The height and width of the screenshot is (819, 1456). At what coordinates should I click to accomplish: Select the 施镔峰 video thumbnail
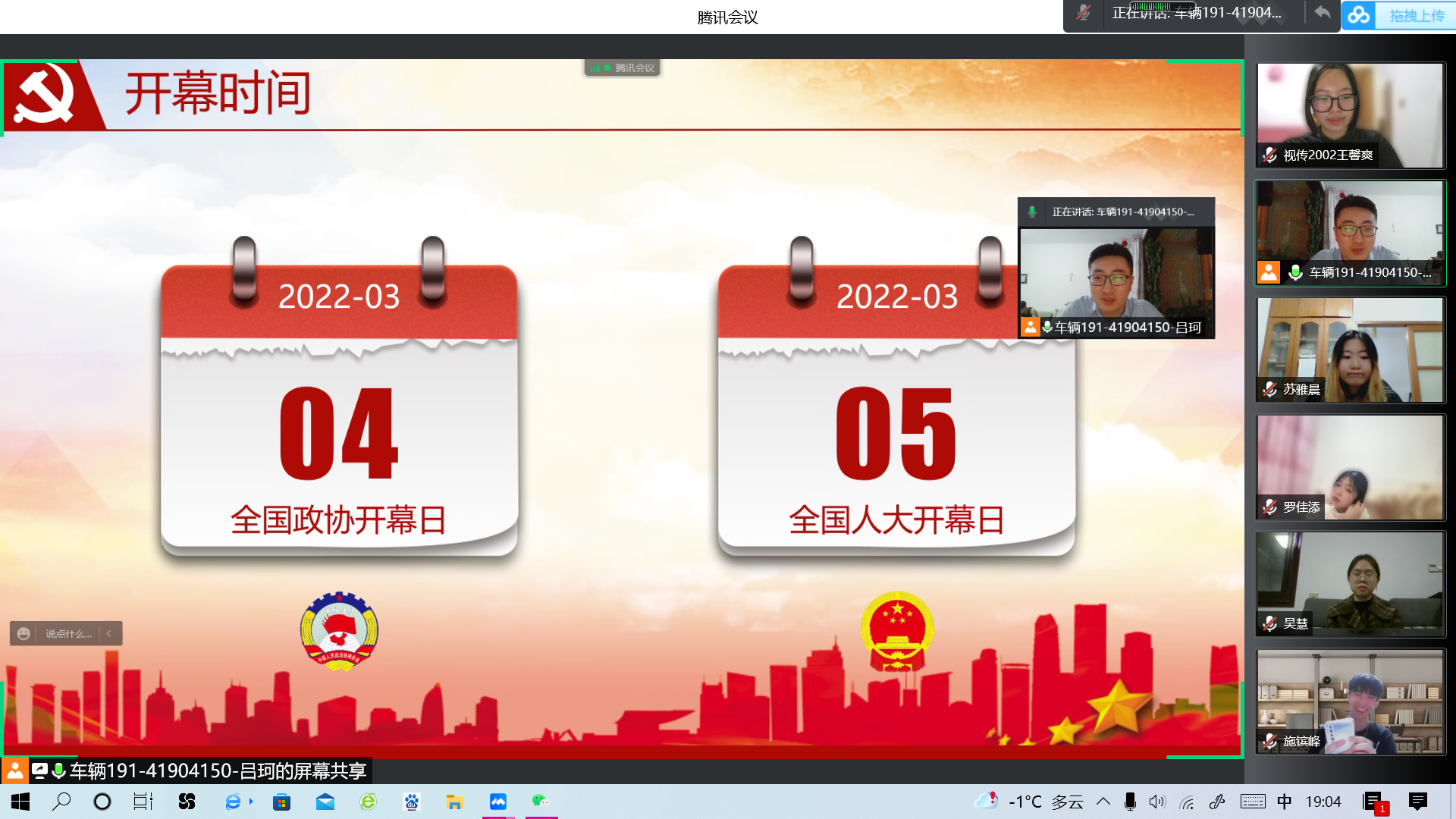click(1350, 701)
